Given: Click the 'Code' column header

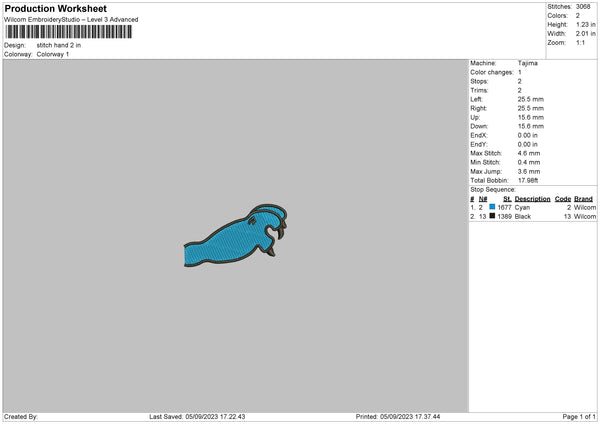Looking at the screenshot, I should [563, 199].
